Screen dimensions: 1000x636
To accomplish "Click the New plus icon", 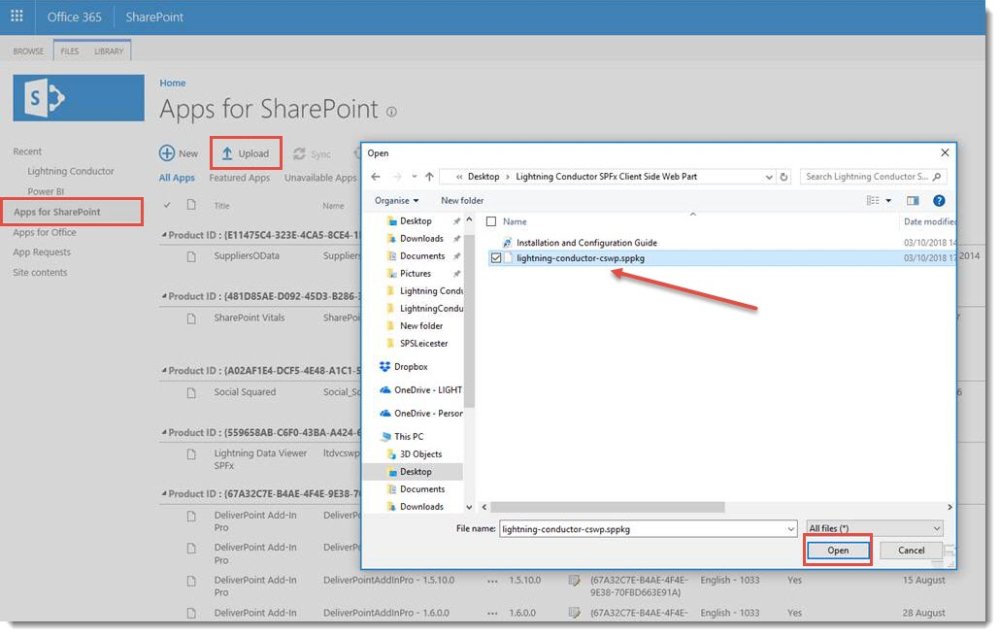I will pos(167,152).
